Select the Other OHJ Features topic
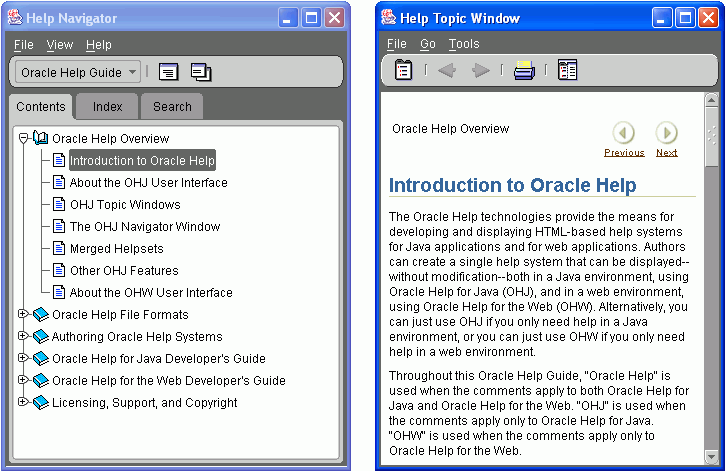726x471 pixels. pos(124,270)
